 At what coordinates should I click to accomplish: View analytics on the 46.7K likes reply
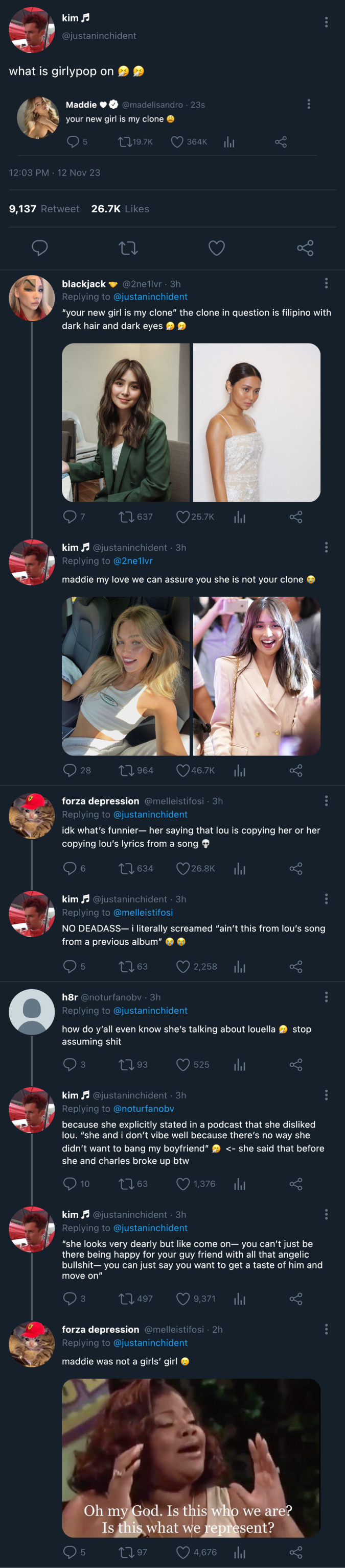(x=240, y=771)
